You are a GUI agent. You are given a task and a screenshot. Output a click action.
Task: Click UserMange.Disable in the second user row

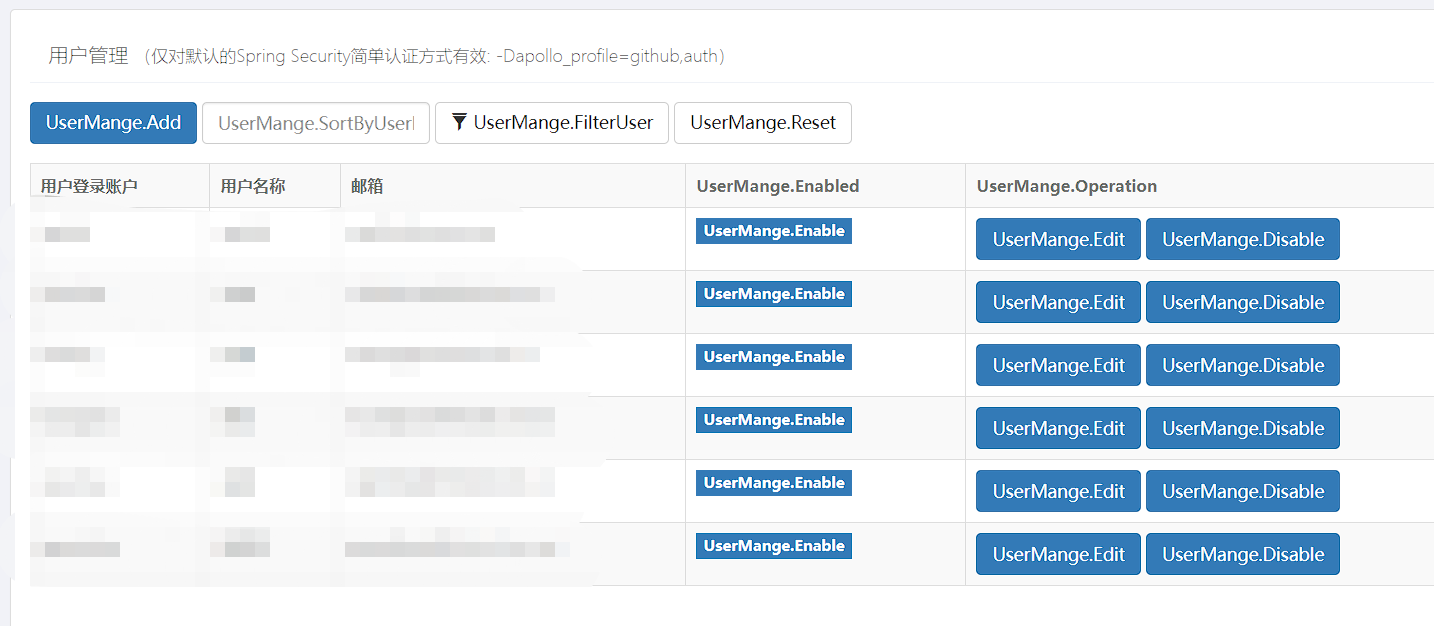[x=1243, y=302]
